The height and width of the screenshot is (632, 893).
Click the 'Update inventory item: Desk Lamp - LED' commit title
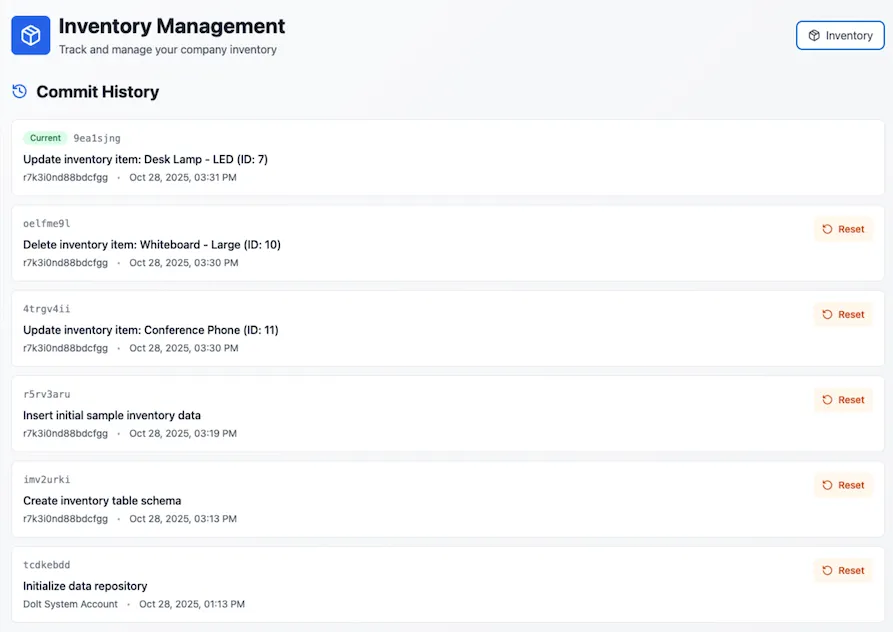tap(146, 158)
